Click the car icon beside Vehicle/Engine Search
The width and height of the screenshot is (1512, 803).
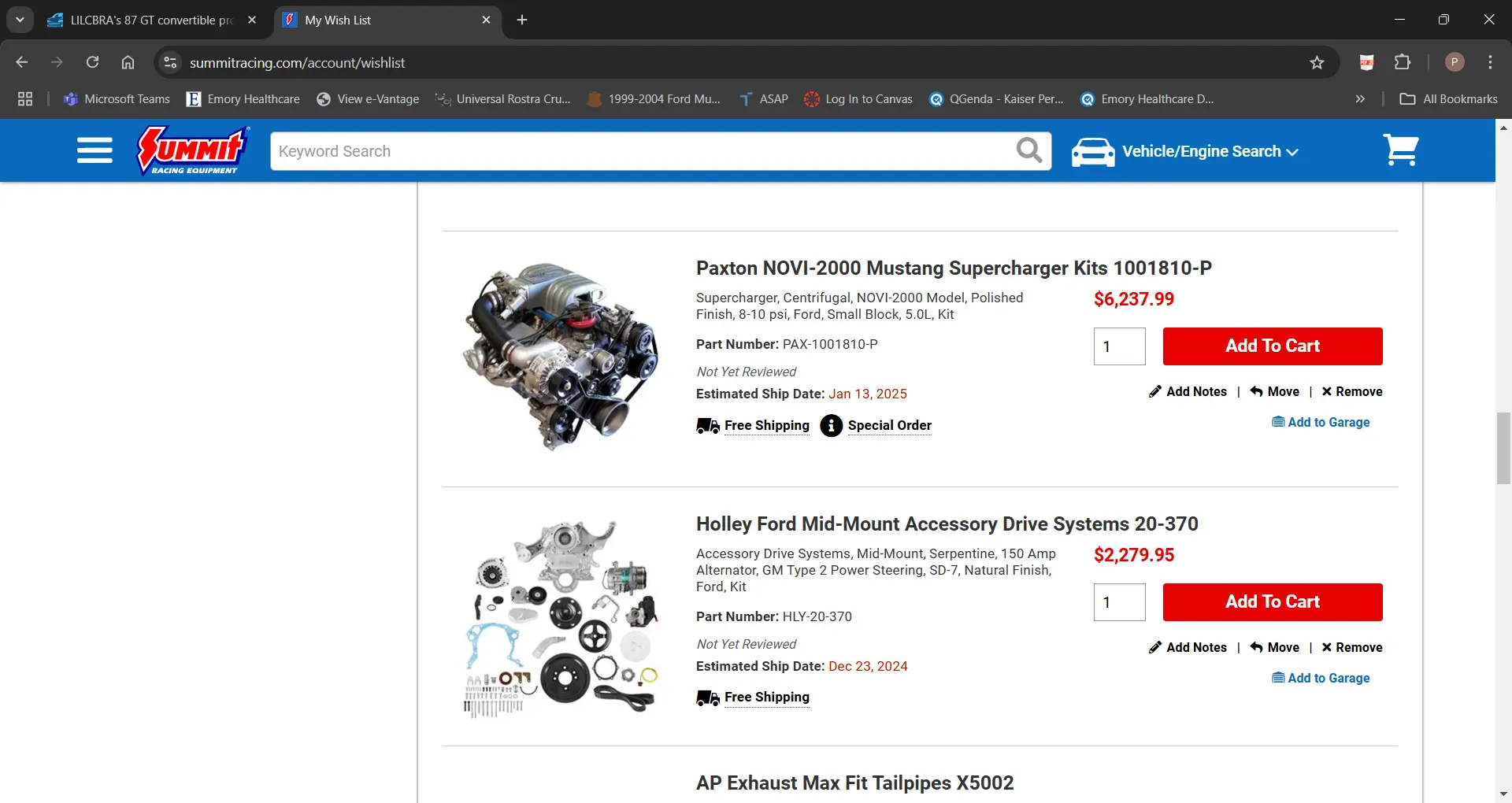(1093, 152)
